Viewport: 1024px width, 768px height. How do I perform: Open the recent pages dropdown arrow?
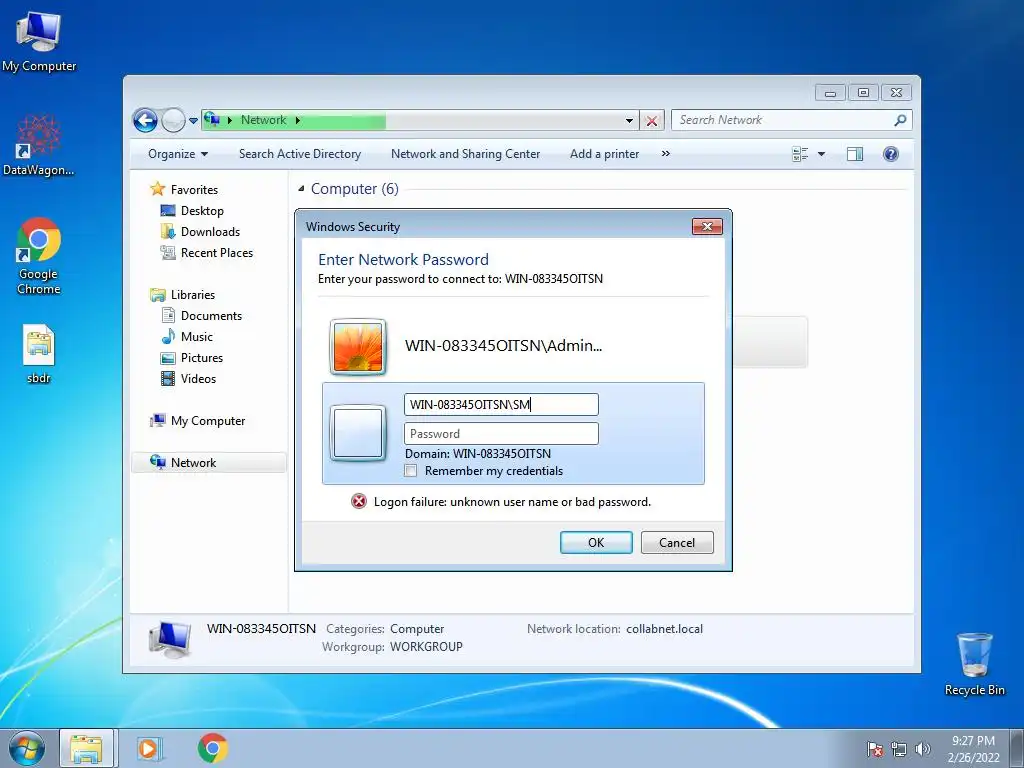tap(193, 121)
